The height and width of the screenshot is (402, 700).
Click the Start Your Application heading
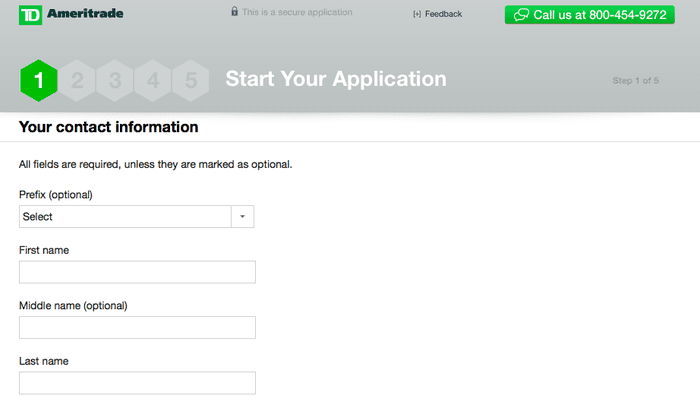click(336, 79)
